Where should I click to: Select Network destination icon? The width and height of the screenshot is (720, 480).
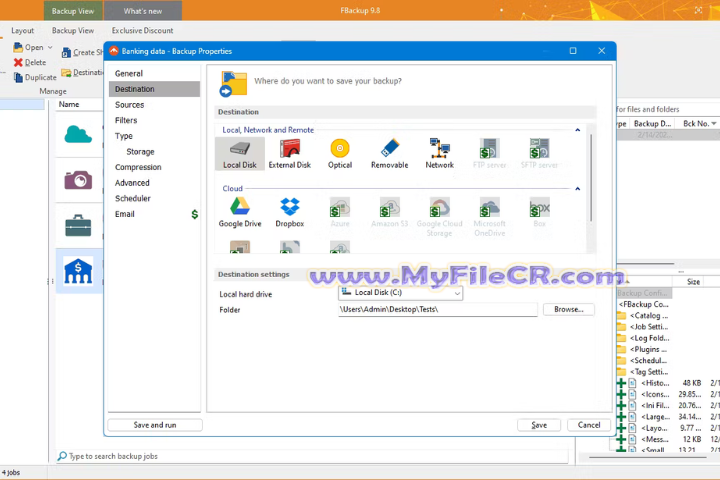pyautogui.click(x=439, y=154)
